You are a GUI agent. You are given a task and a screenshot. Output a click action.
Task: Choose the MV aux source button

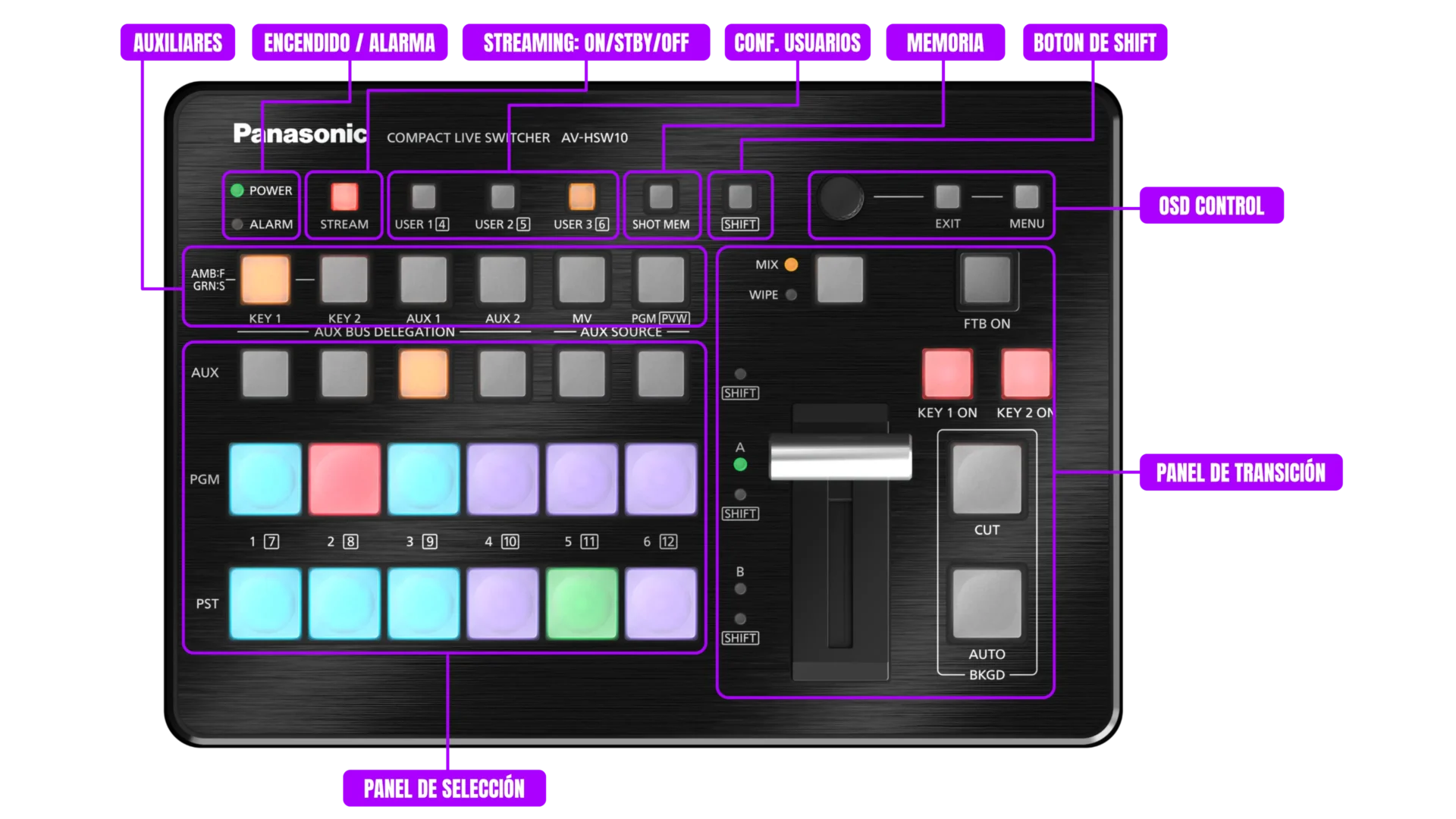click(582, 279)
